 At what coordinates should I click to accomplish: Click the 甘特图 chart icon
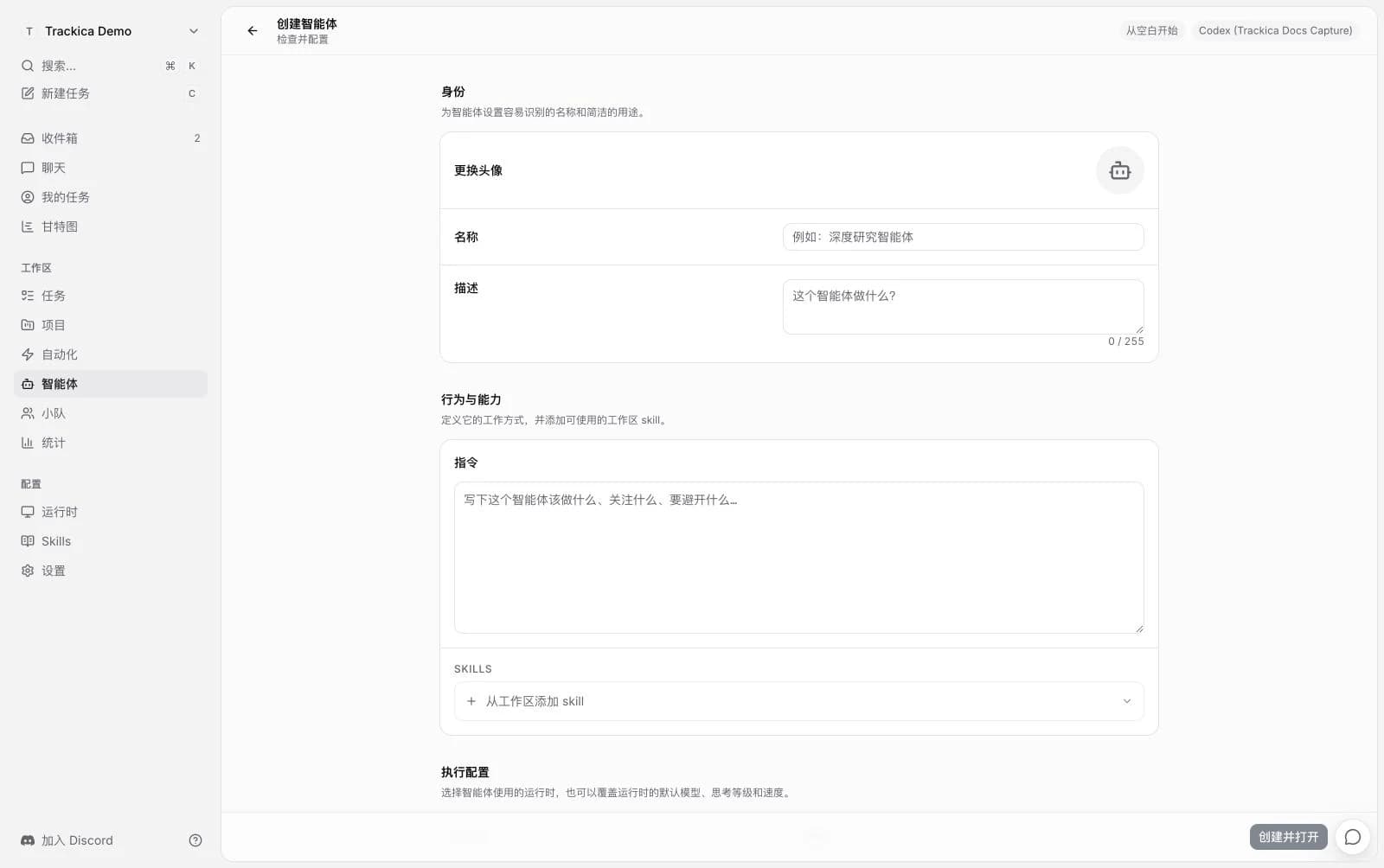click(x=28, y=227)
